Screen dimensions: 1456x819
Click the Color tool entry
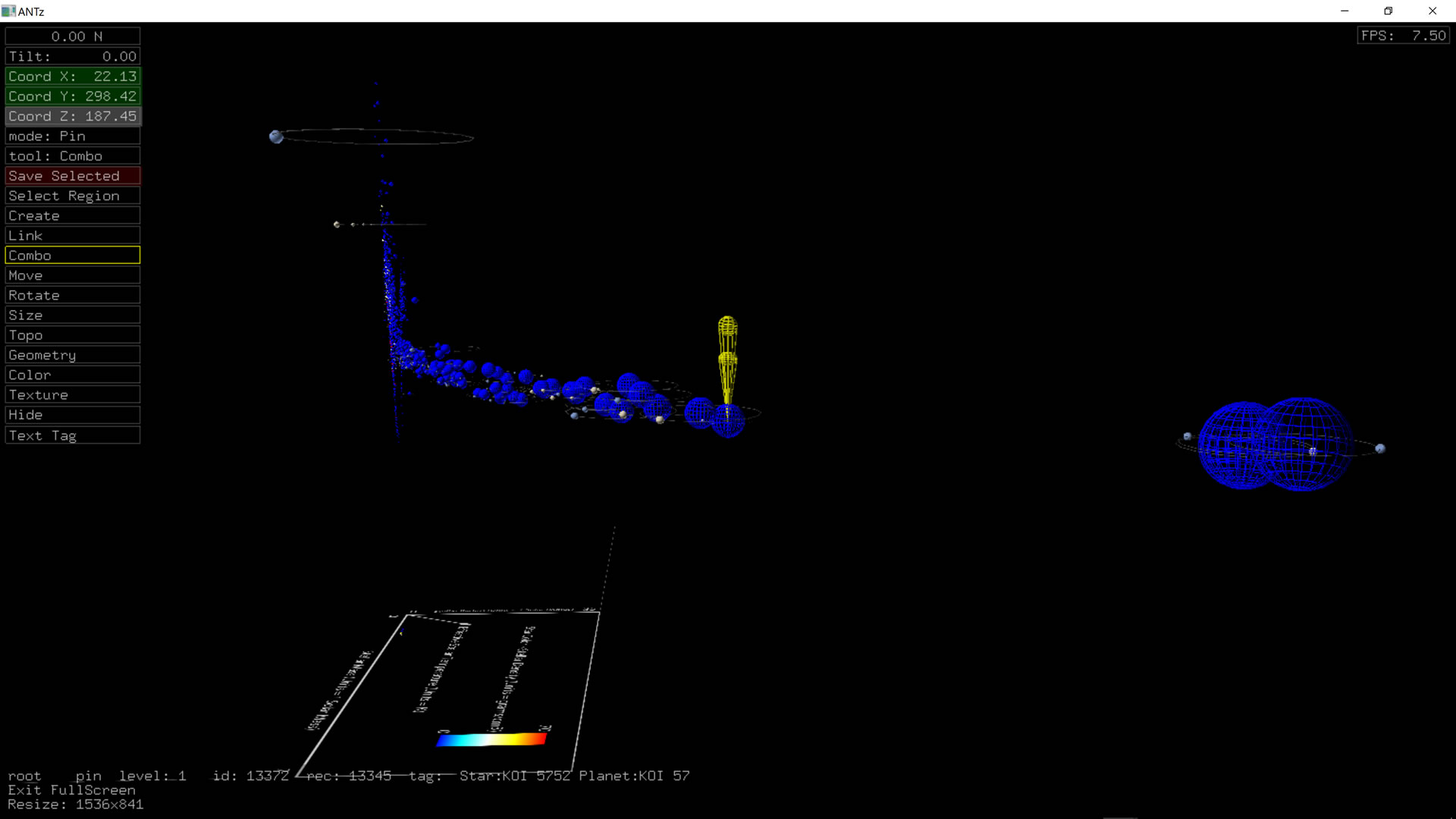coord(73,375)
